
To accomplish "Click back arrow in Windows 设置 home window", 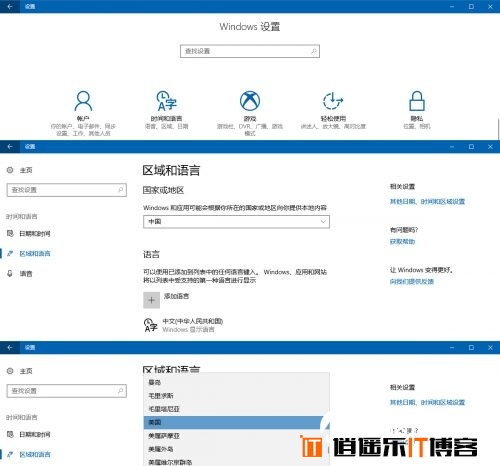I will 10,6.
